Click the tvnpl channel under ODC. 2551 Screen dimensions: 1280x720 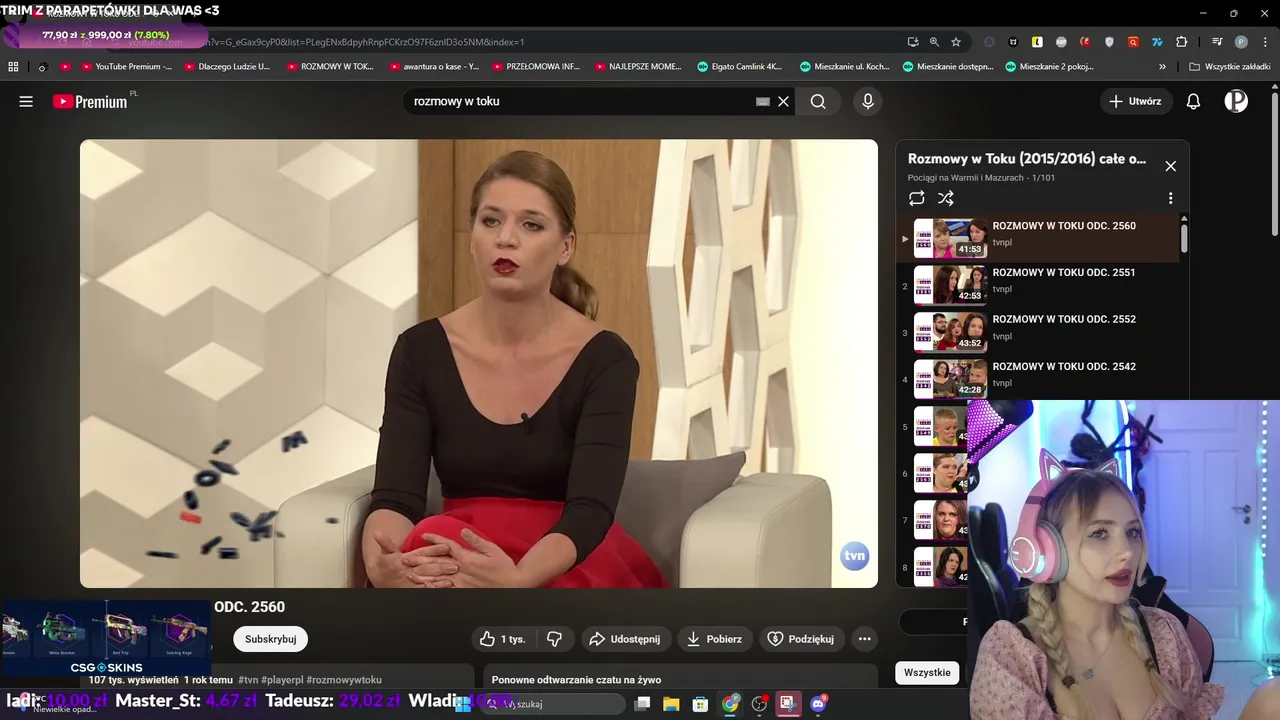(x=1002, y=289)
